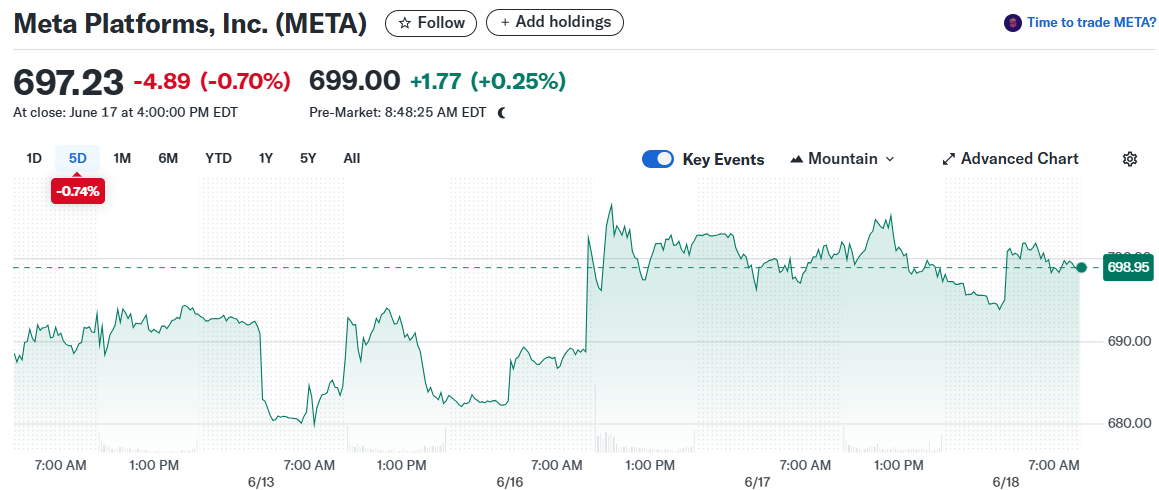1159x490 pixels.
Task: Click the Meta Platforms, Inc. (META) title
Action: tap(190, 24)
